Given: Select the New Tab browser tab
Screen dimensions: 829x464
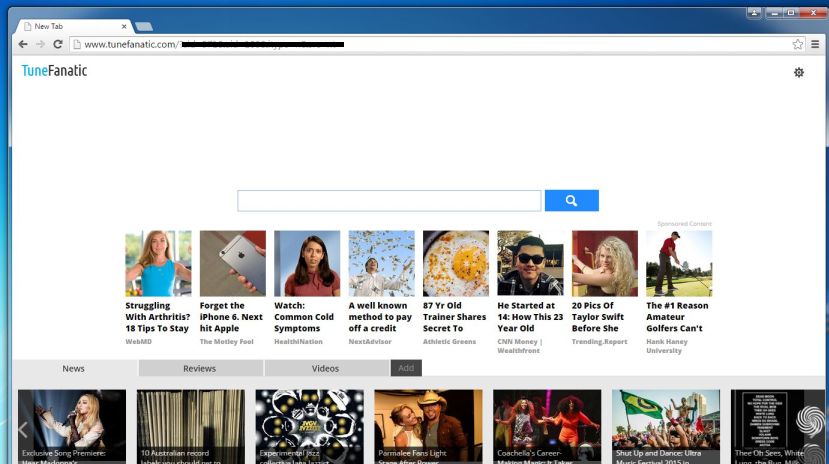Looking at the screenshot, I should click(73, 26).
